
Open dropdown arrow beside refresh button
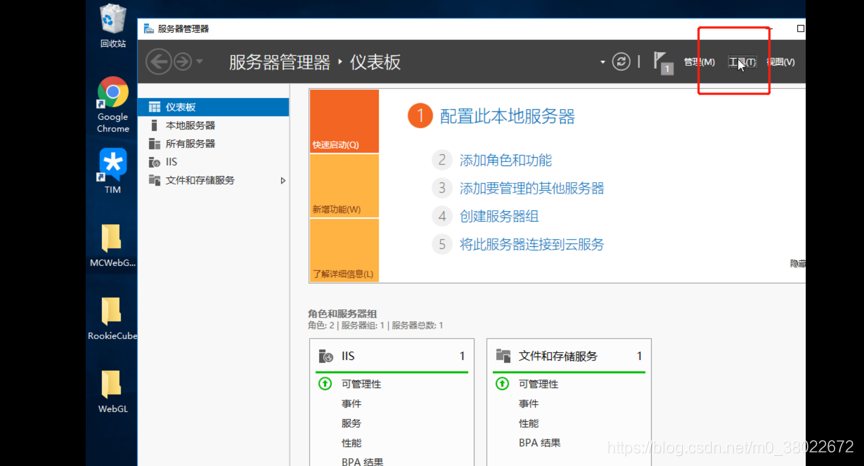602,62
